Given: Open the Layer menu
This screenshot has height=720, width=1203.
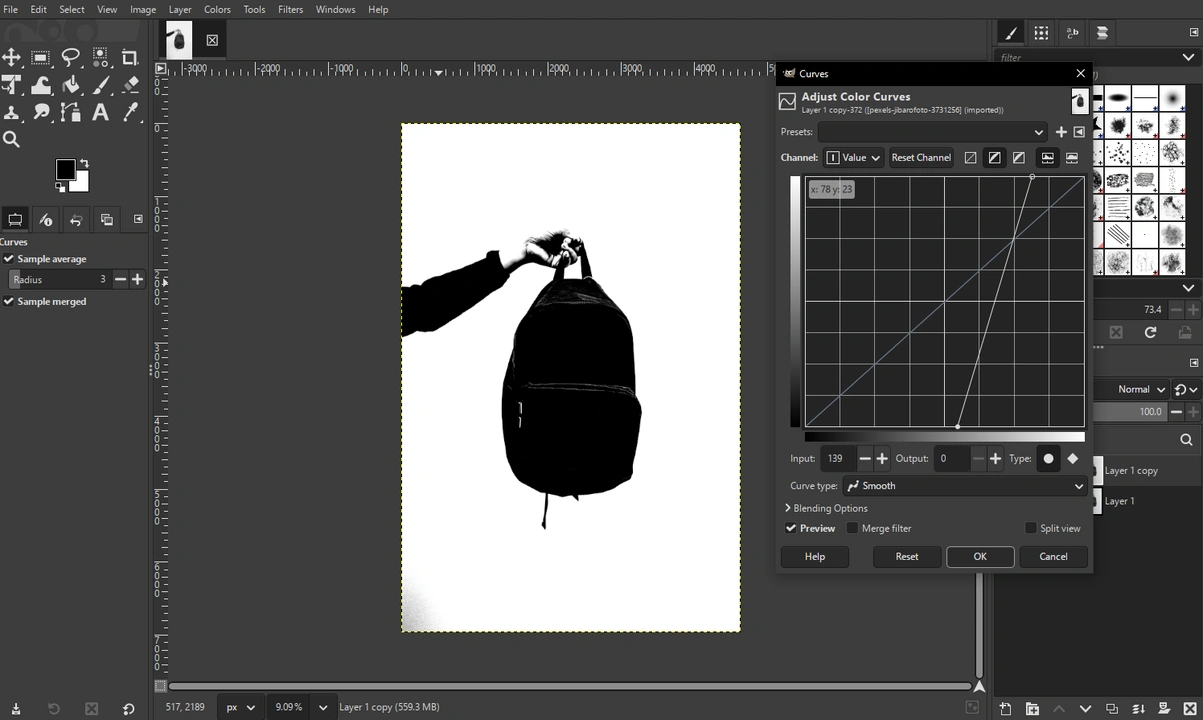Looking at the screenshot, I should [180, 9].
